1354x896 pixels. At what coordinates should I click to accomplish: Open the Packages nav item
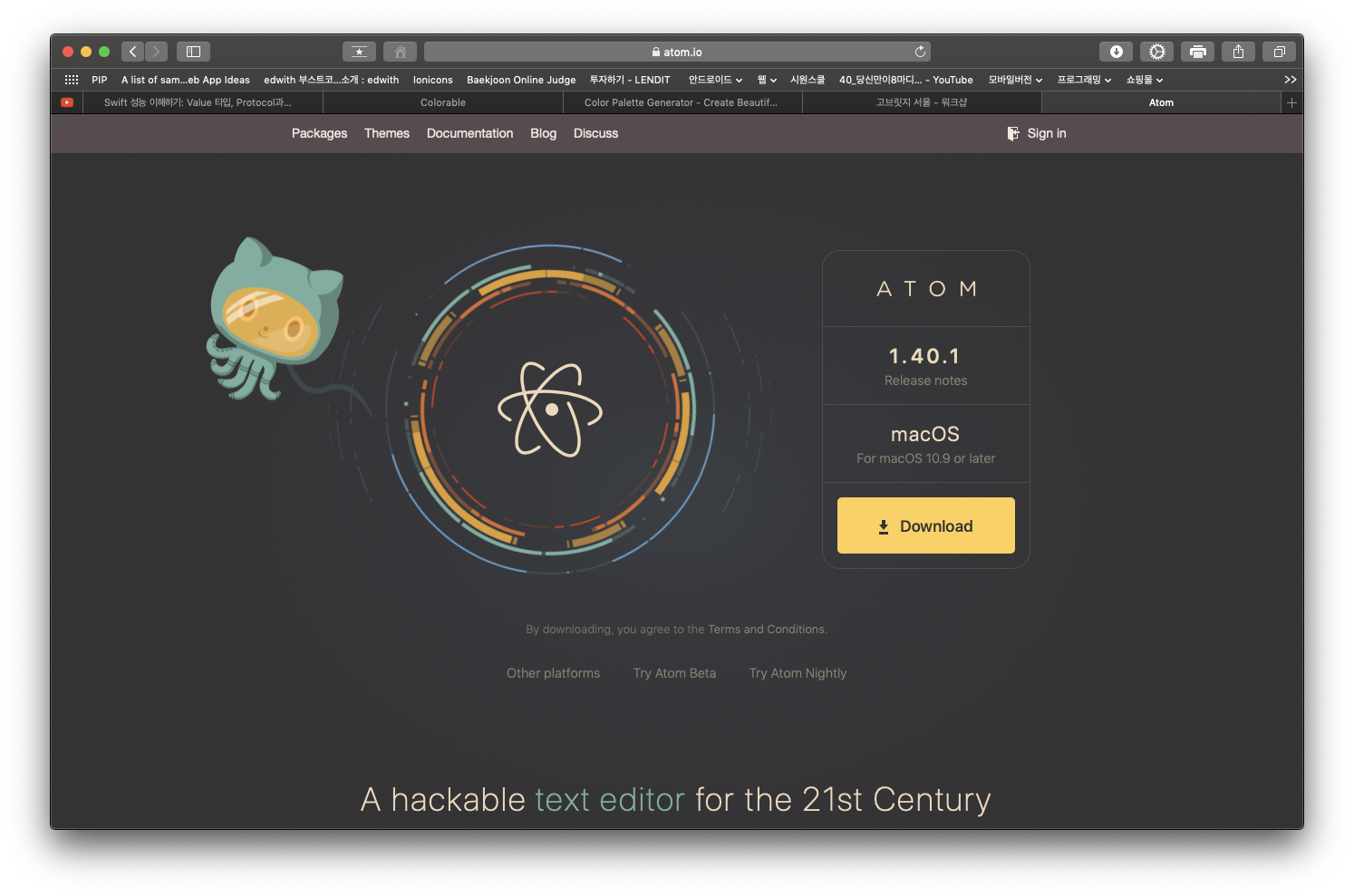click(319, 133)
